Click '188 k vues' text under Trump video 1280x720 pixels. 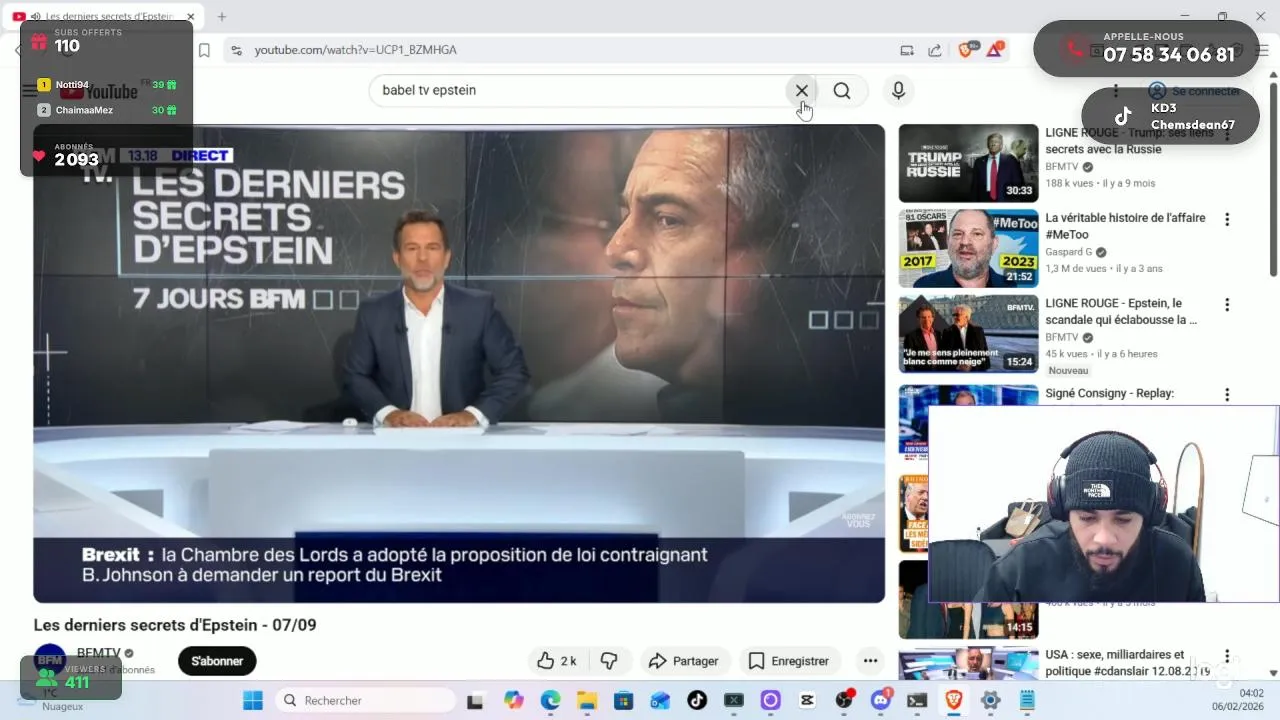tap(1070, 183)
